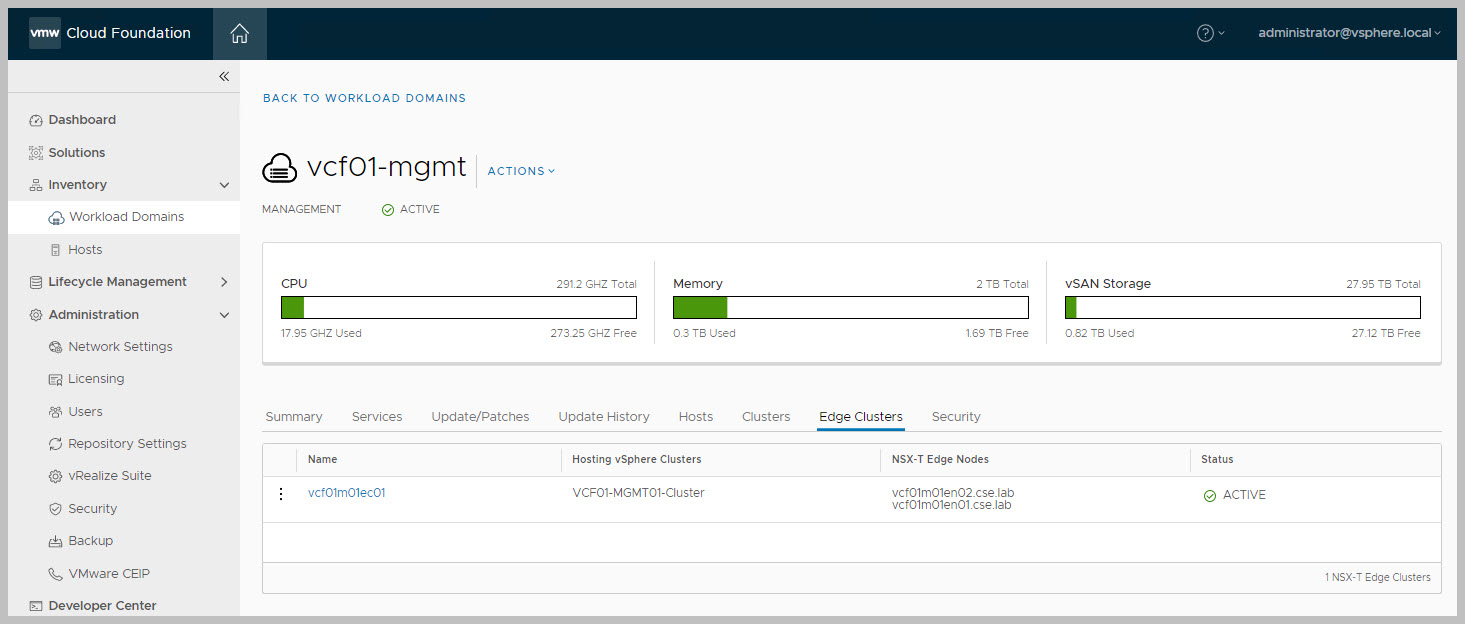
Task: Click the Home icon in top bar
Action: (x=239, y=34)
